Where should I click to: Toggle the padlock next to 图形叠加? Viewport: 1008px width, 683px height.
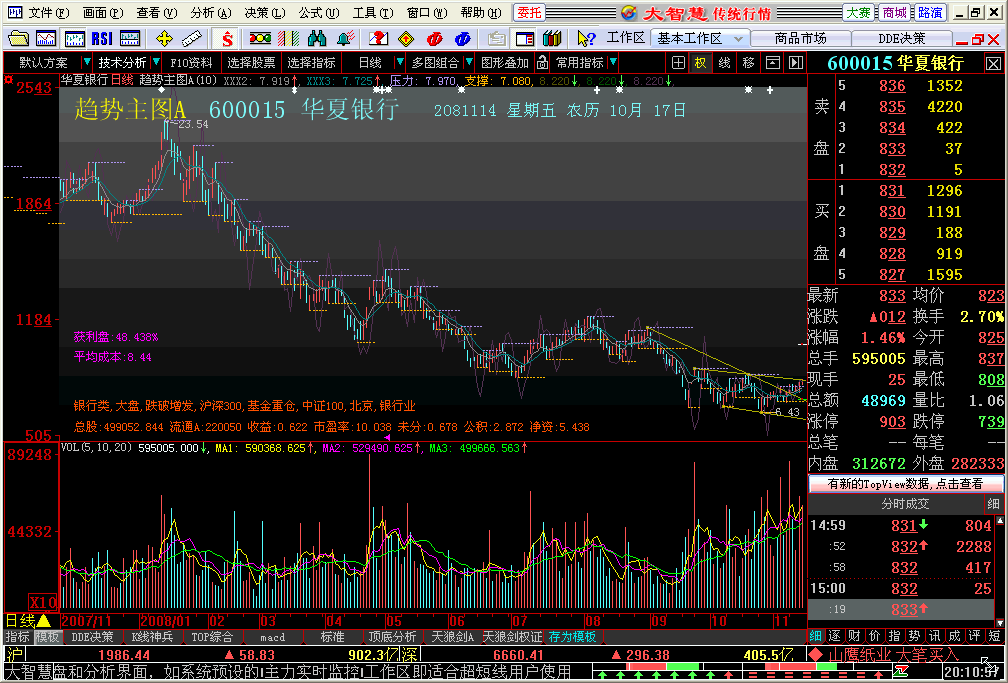[543, 62]
